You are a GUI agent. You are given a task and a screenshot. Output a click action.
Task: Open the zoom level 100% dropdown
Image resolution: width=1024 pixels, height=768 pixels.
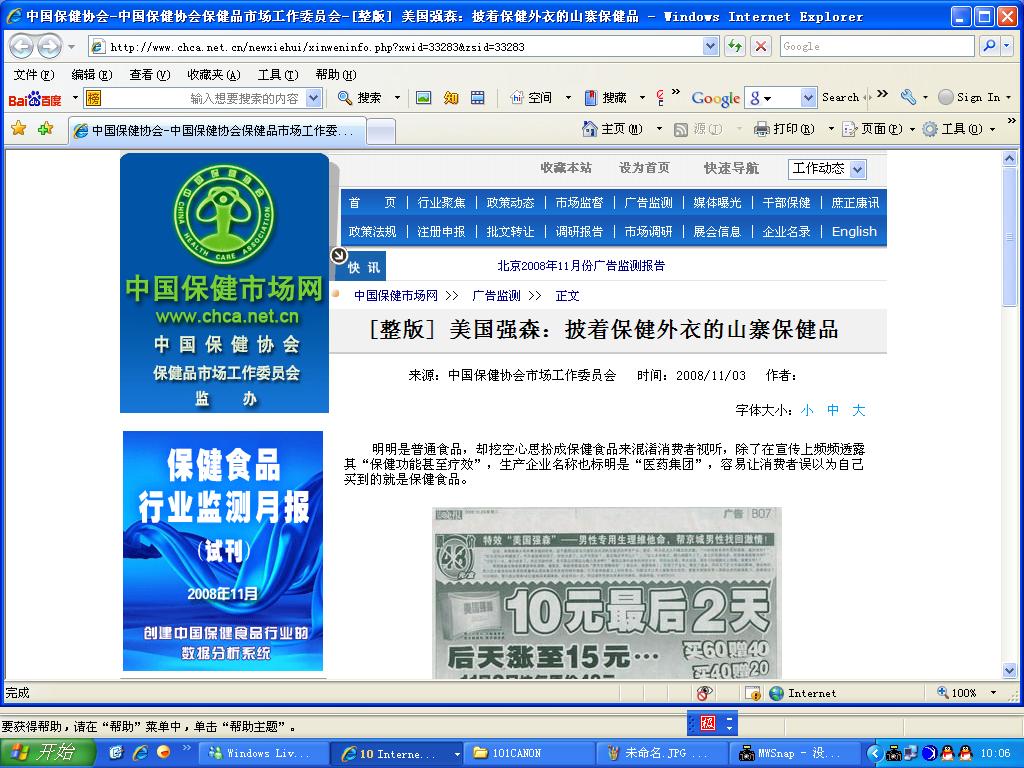pyautogui.click(x=993, y=693)
